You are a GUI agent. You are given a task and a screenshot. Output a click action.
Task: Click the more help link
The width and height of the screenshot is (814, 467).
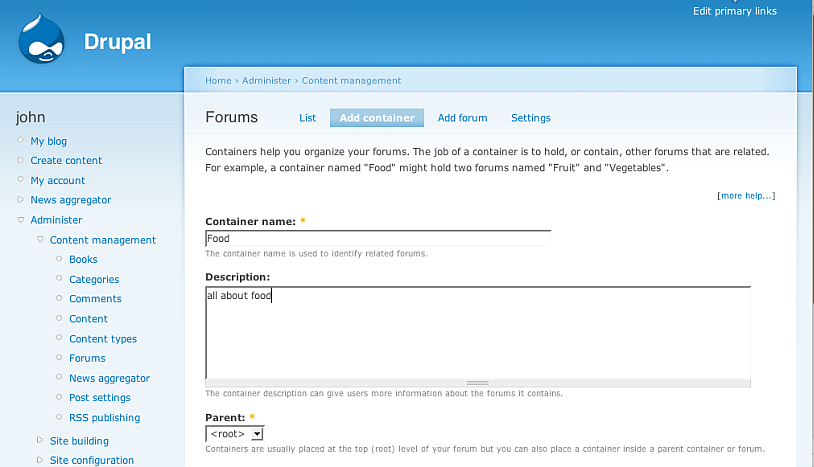tap(746, 196)
